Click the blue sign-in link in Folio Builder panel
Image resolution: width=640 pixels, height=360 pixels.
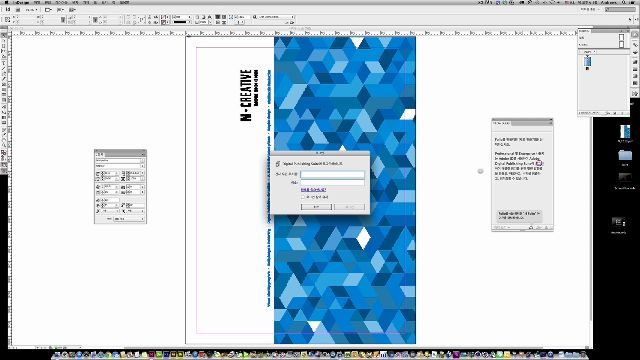pos(539,163)
